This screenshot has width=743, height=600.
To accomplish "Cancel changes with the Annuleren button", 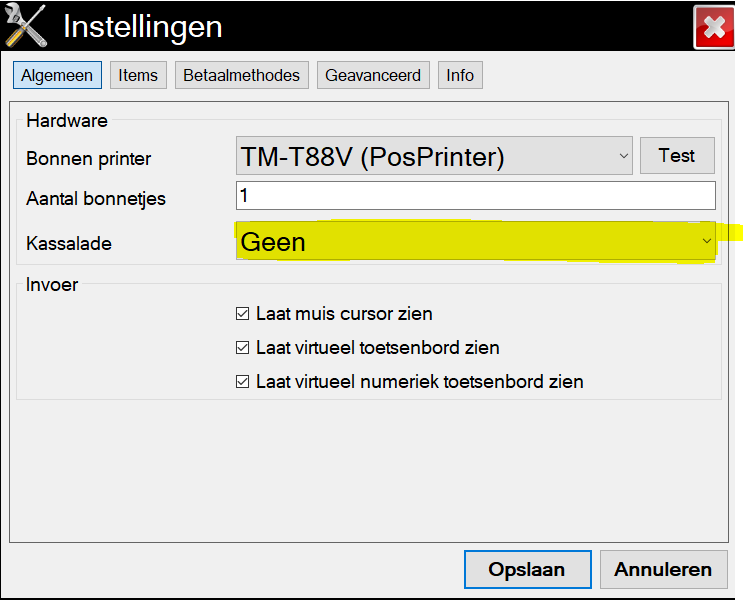I will click(663, 570).
